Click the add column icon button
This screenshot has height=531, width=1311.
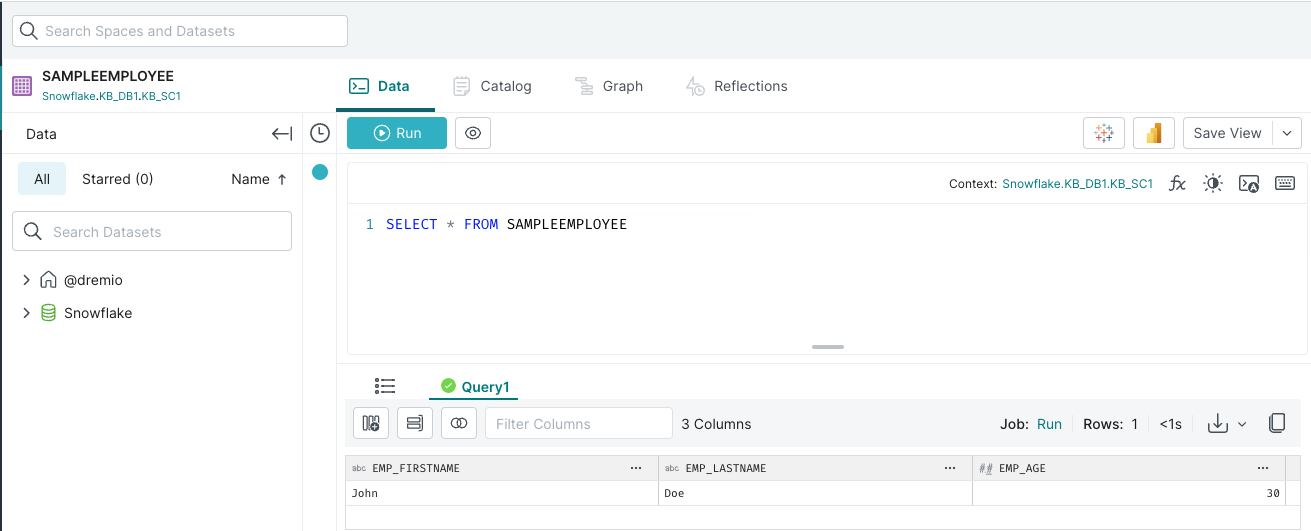[x=371, y=424]
